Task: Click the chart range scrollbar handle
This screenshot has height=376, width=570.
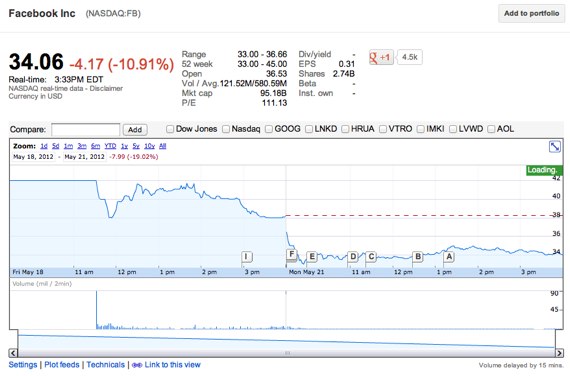Action: [287, 353]
